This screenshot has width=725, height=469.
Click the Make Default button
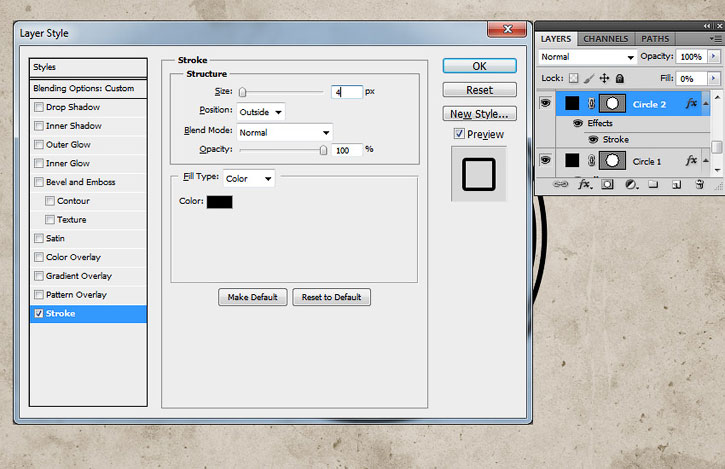(252, 297)
